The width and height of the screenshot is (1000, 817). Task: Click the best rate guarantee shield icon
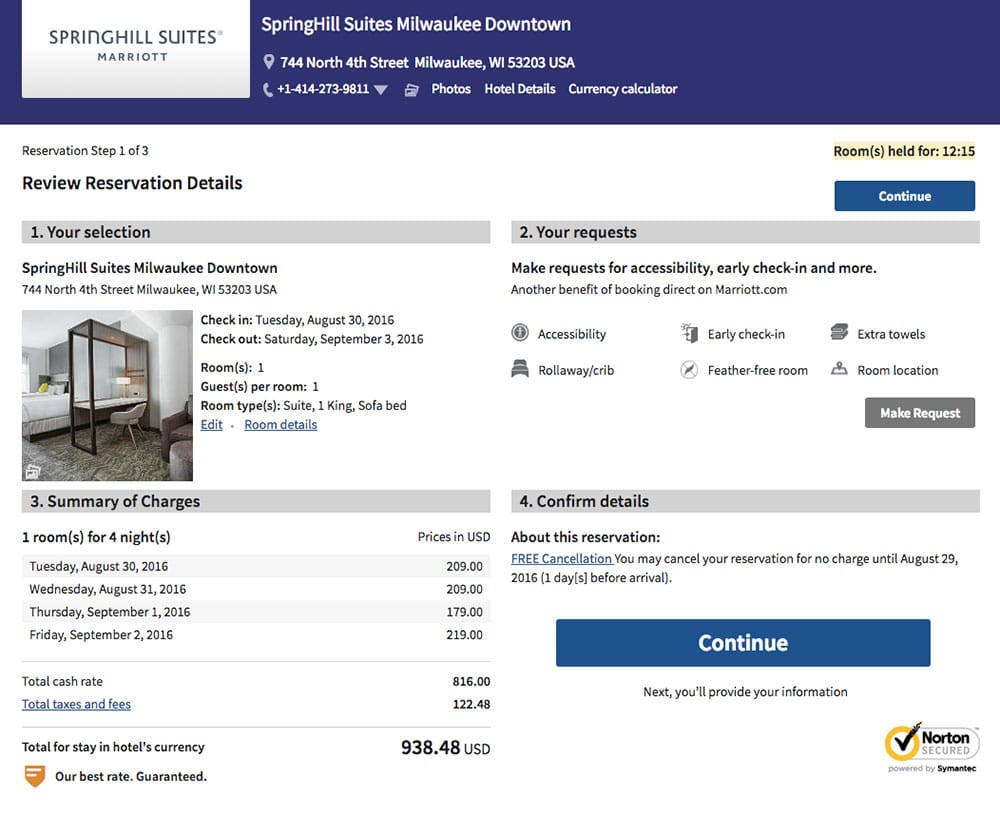point(33,776)
